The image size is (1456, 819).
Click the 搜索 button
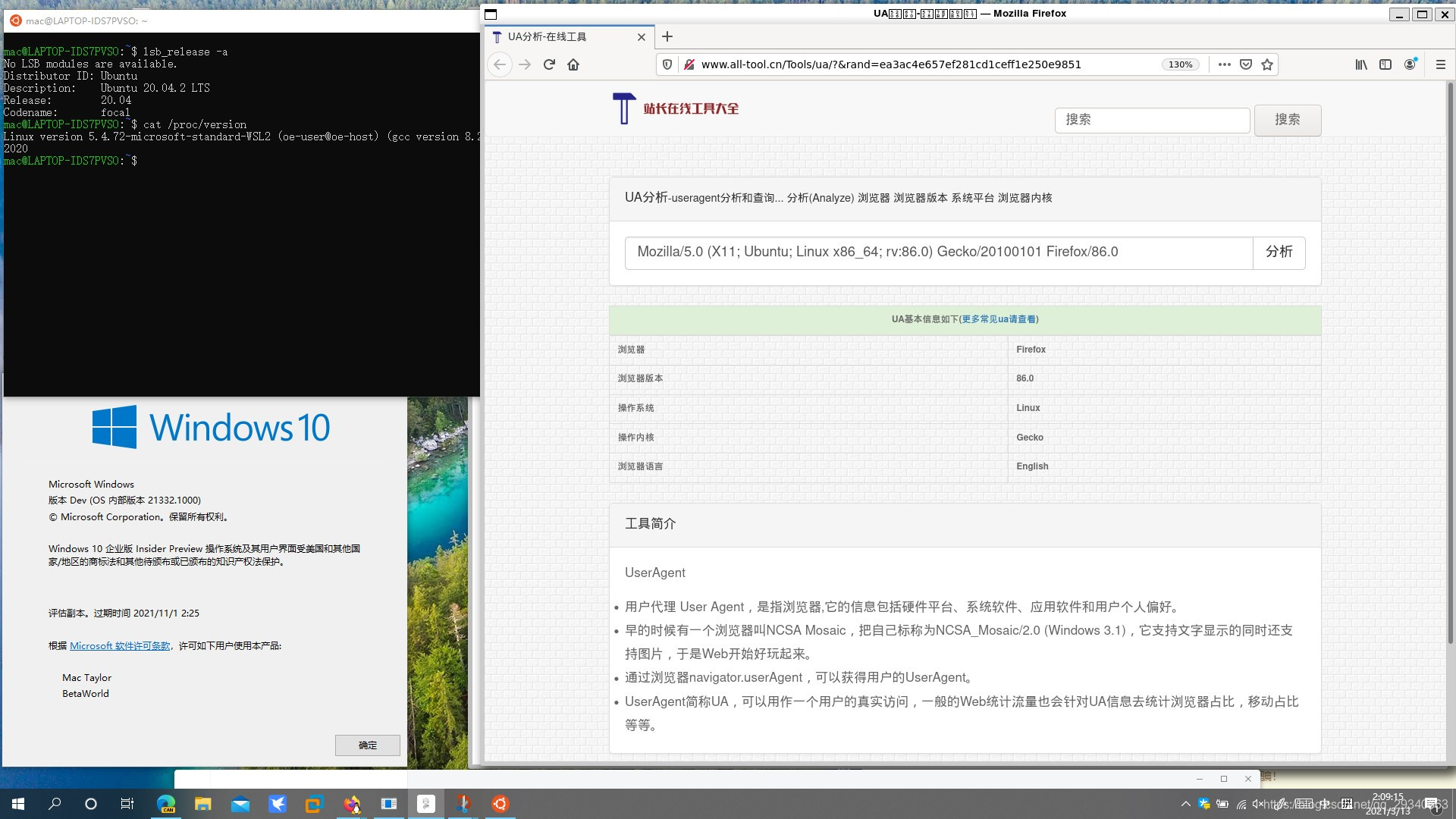point(1288,120)
